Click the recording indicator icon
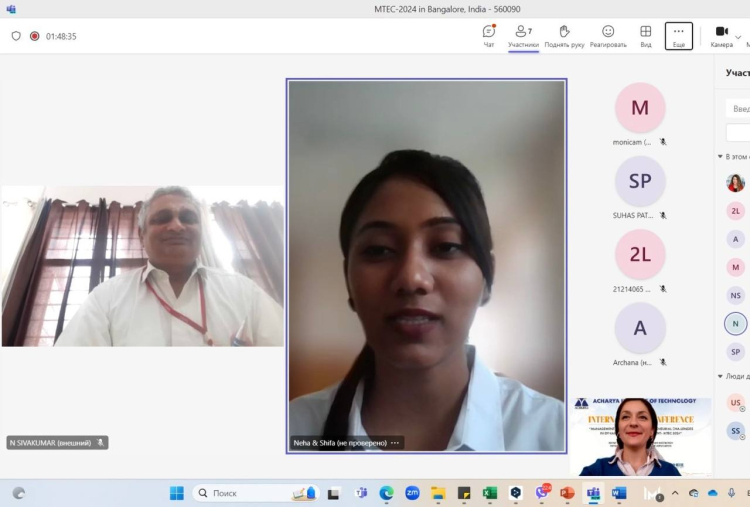Viewport: 750px width, 507px height. tap(34, 36)
